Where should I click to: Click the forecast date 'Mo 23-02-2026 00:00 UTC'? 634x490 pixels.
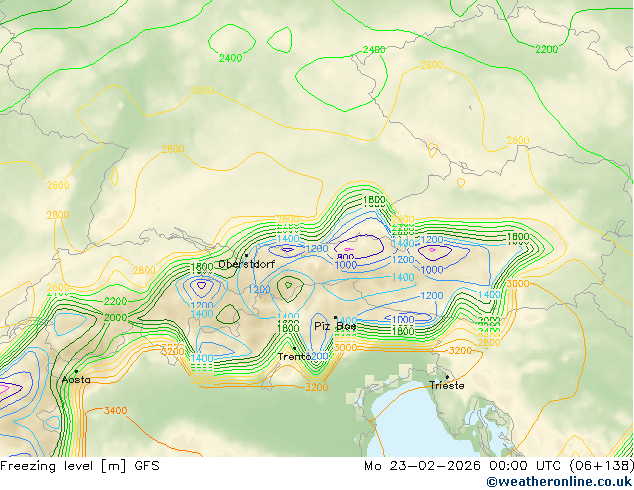click(x=465, y=466)
